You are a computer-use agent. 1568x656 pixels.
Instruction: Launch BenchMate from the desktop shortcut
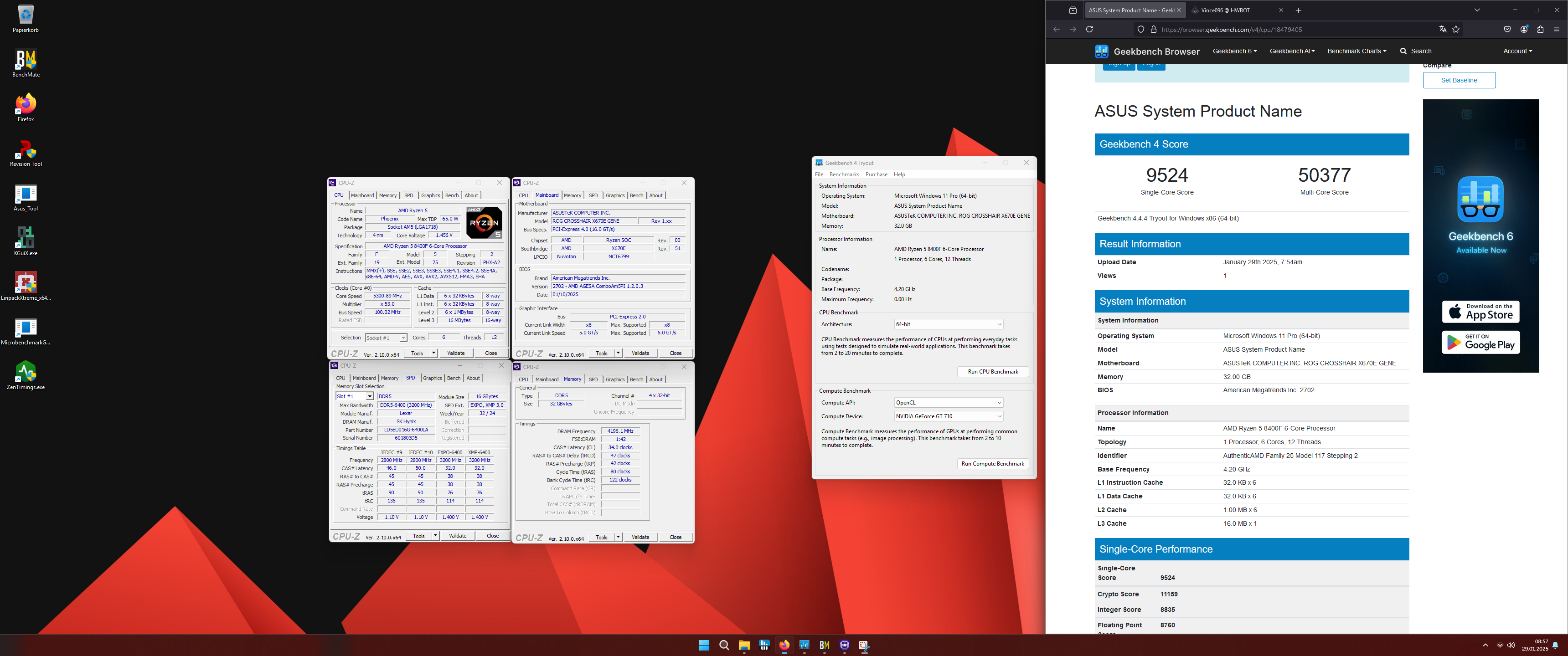tap(26, 63)
